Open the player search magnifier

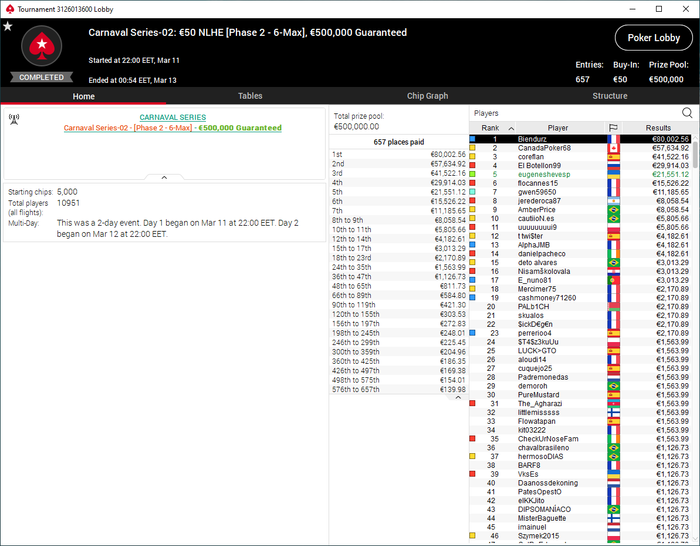click(687, 113)
